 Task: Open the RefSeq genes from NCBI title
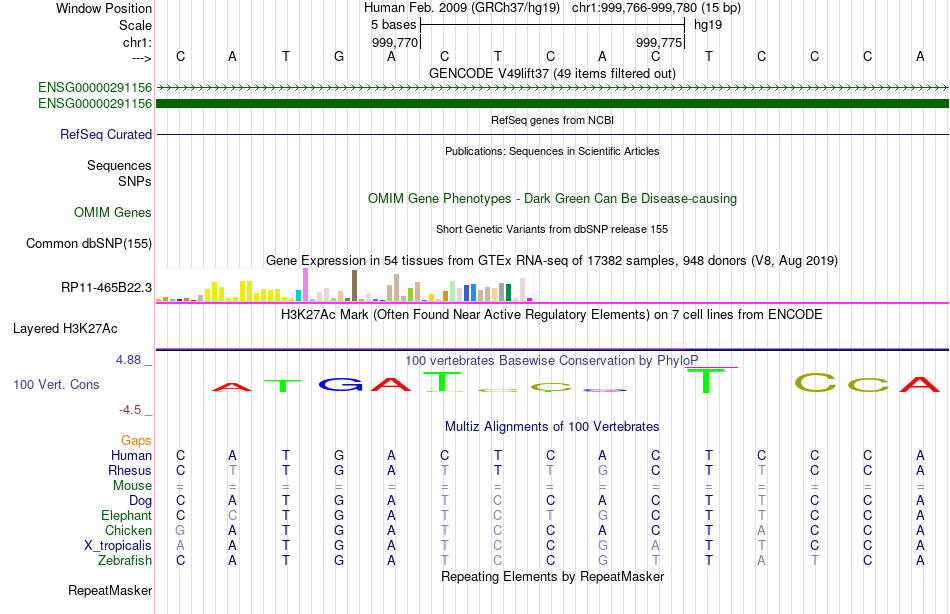pos(552,120)
